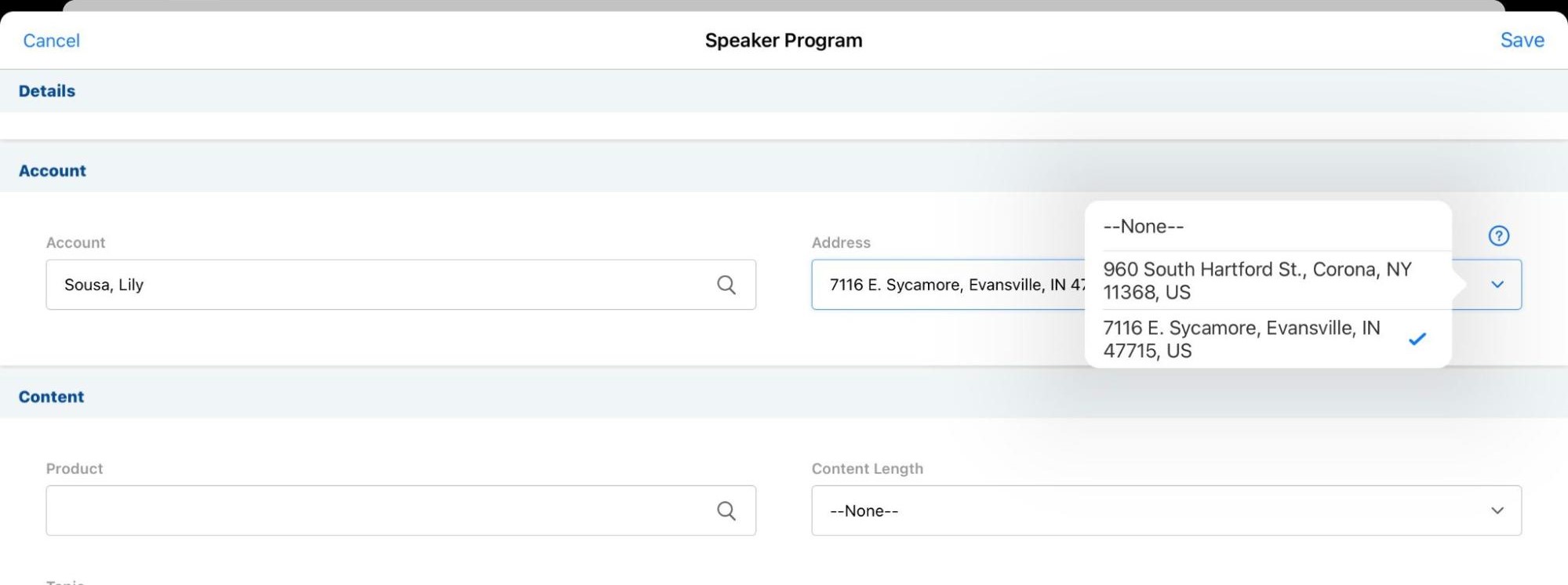Tap Cancel to discard the Speaker Program

(x=52, y=41)
